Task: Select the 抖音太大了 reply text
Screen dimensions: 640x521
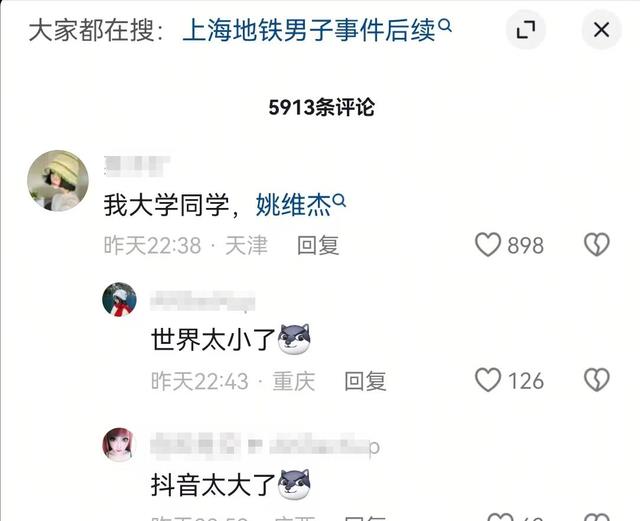Action: [213, 485]
